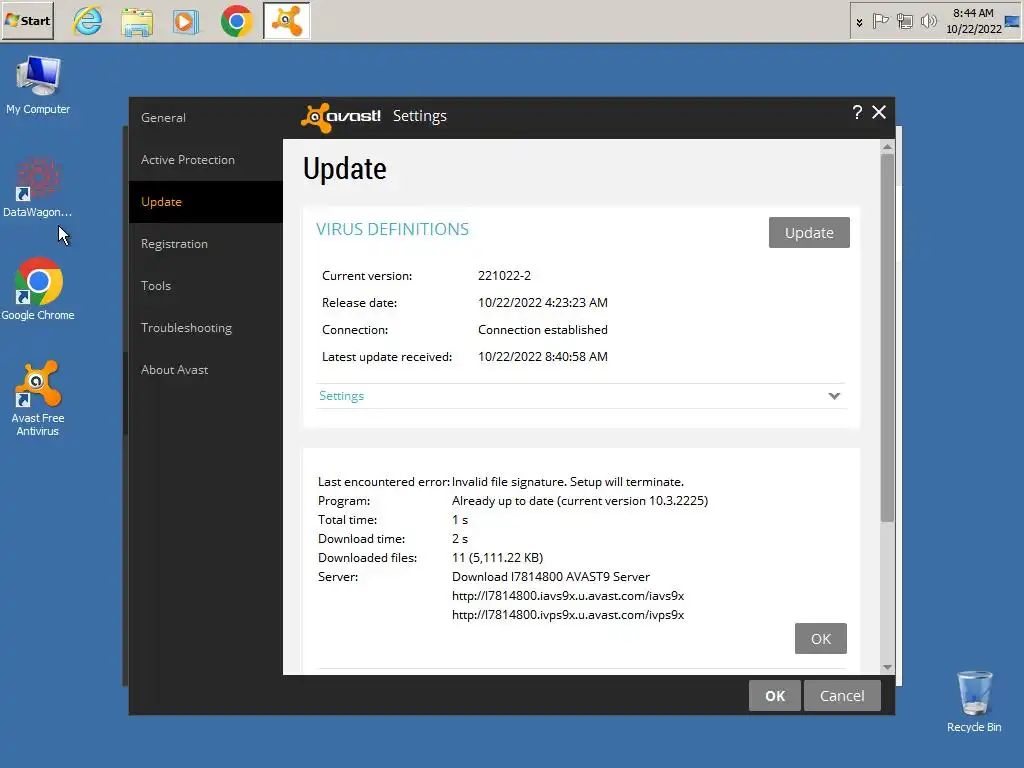
Task: Click the taskbar clock 8:44 AM
Action: tap(974, 21)
